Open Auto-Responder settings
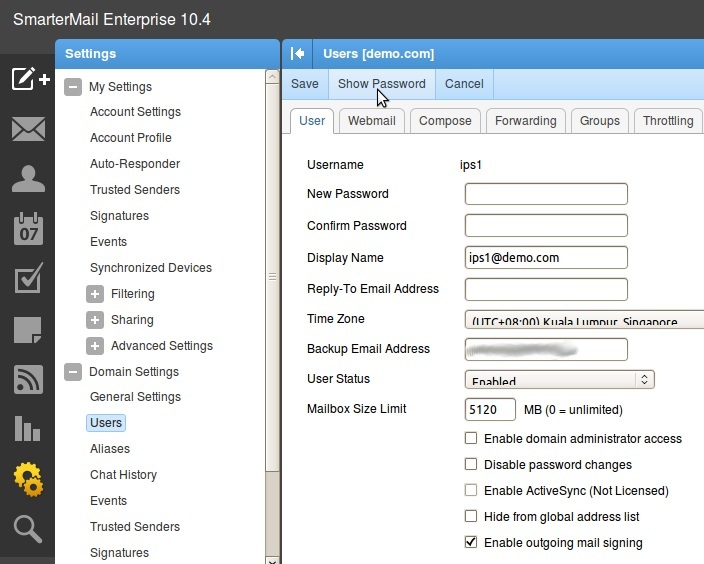704x564 pixels. point(135,164)
